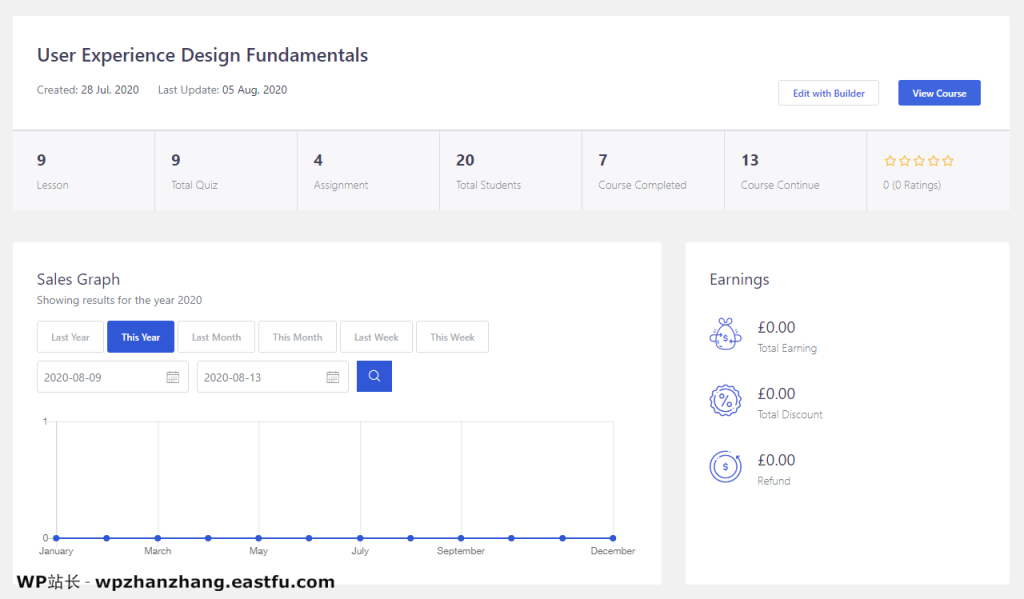Click the search magnifier icon button
Viewport: 1024px width, 599px height.
tap(374, 376)
